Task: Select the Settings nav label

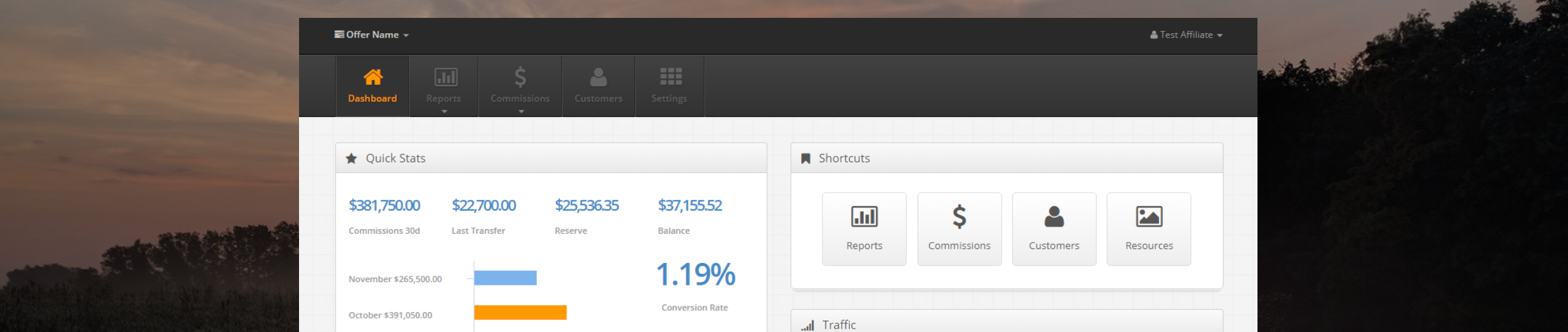Action: tap(669, 98)
